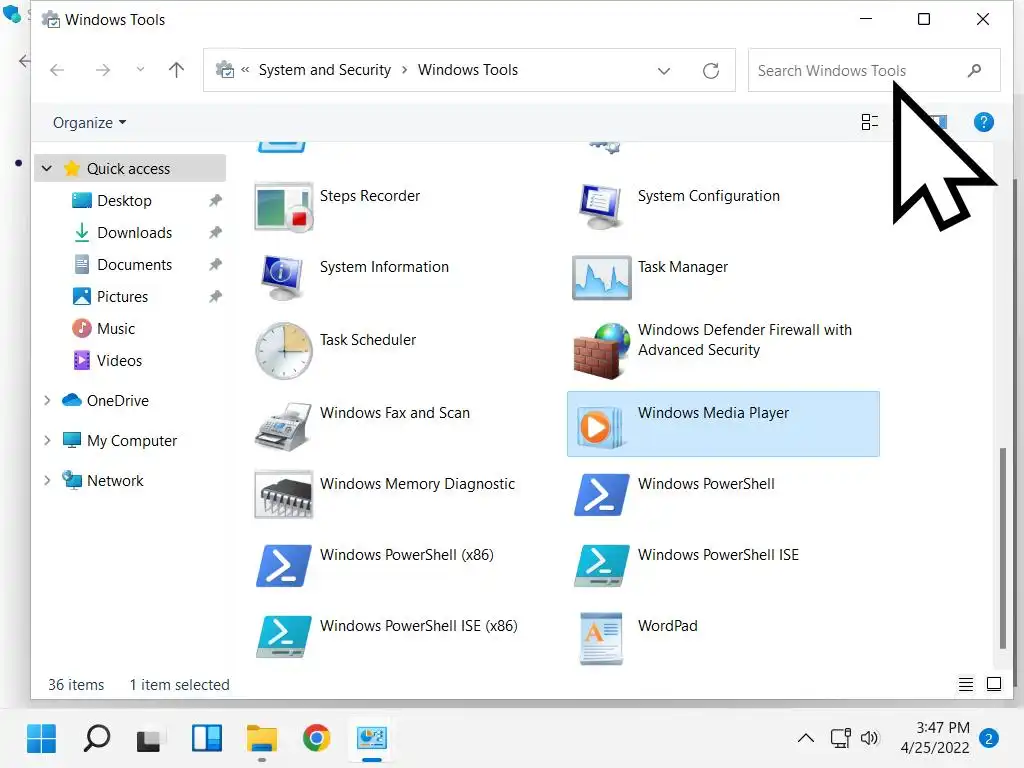
Task: Select Documents in the navigation pane
Action: 135,264
